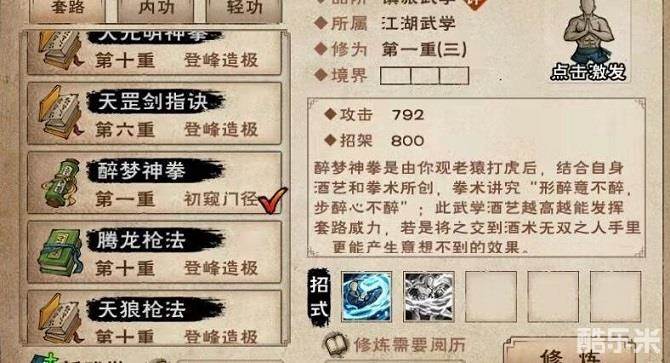Image resolution: width=670 pixels, height=363 pixels.
Task: Tap the open book icon beside 修炼需要阅历
Action: (336, 345)
